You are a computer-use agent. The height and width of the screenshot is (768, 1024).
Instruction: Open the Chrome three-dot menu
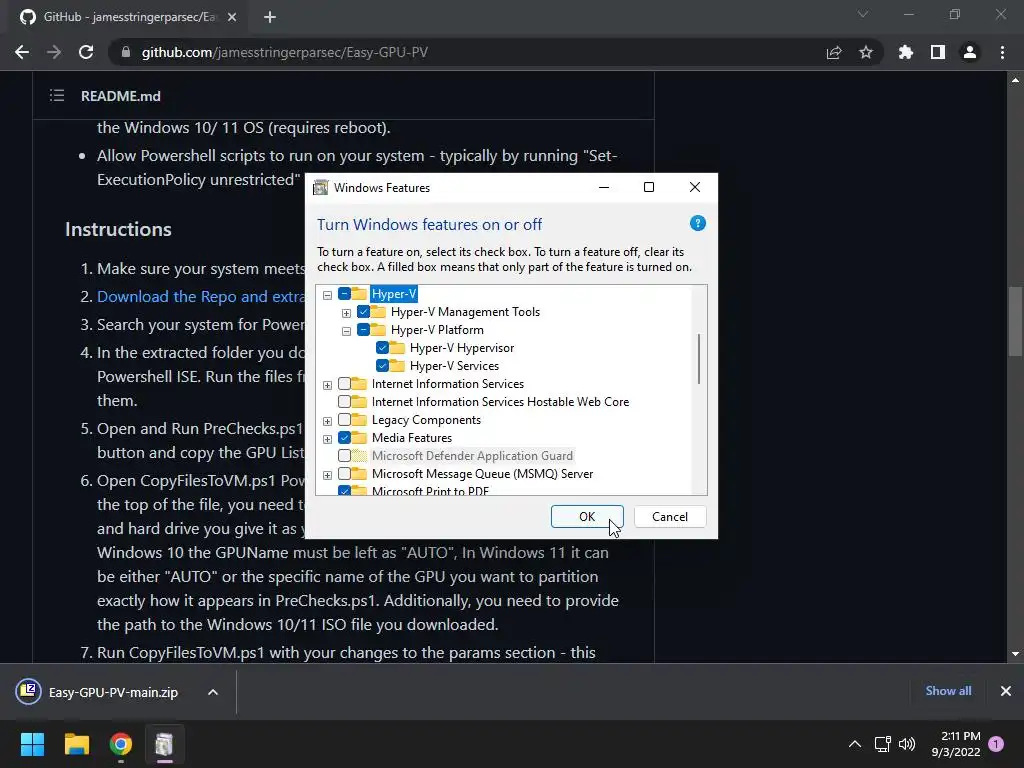coord(1002,52)
